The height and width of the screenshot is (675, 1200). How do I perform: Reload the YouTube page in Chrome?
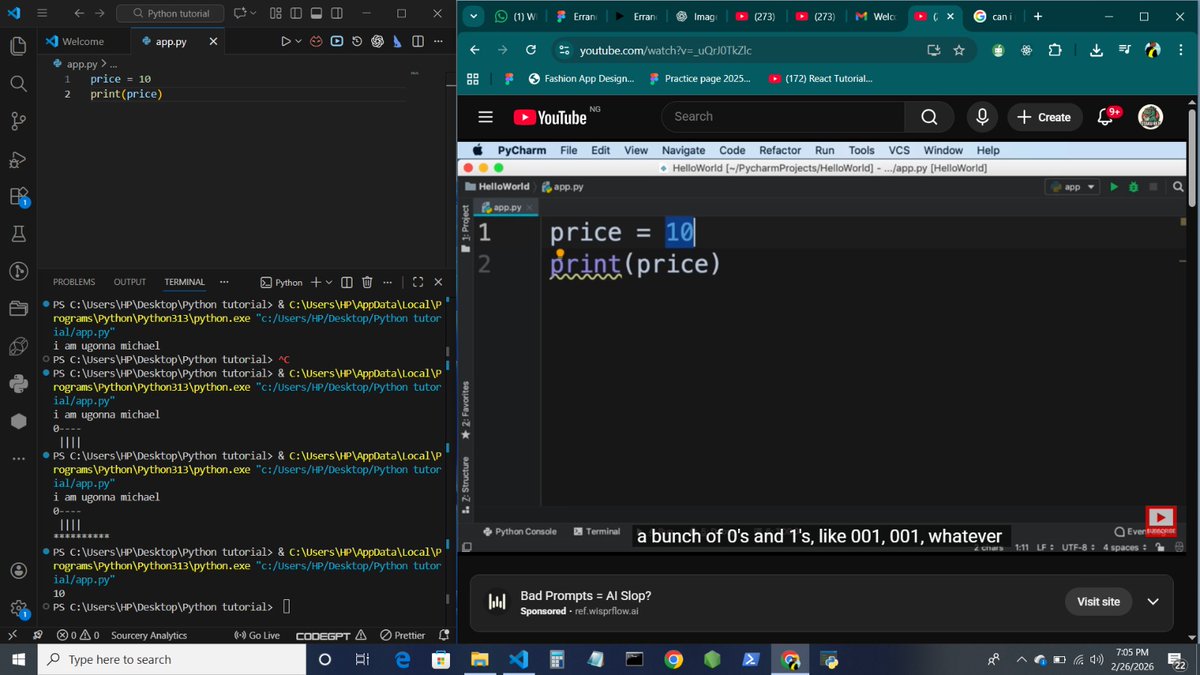pos(531,50)
